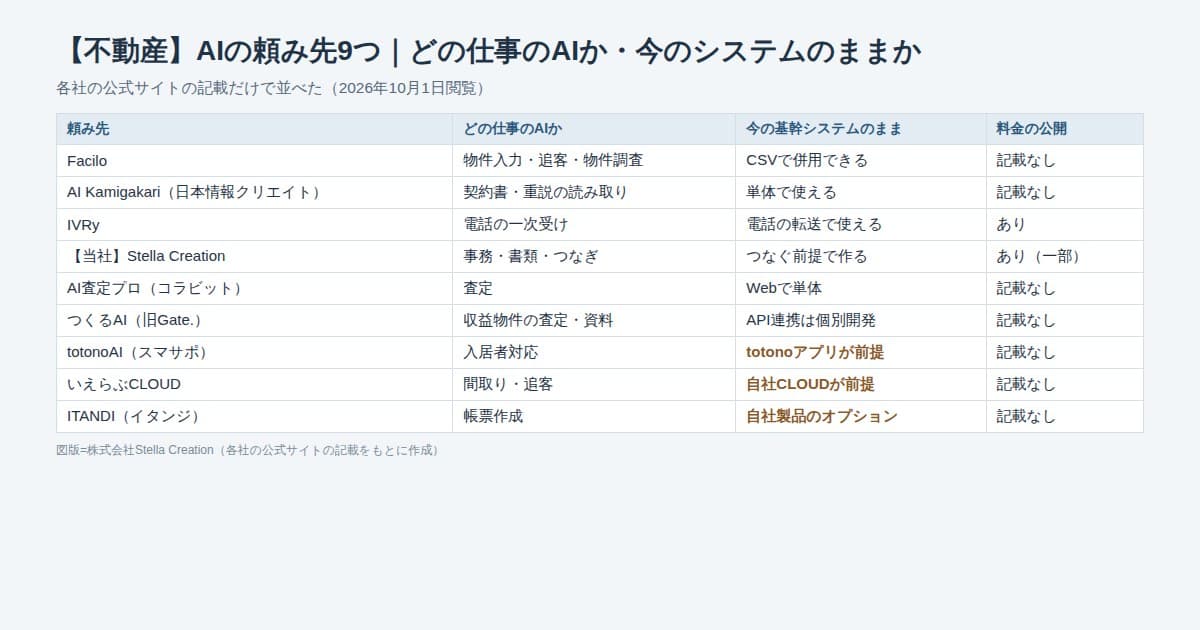Click the Webで単体 cell

(x=861, y=289)
